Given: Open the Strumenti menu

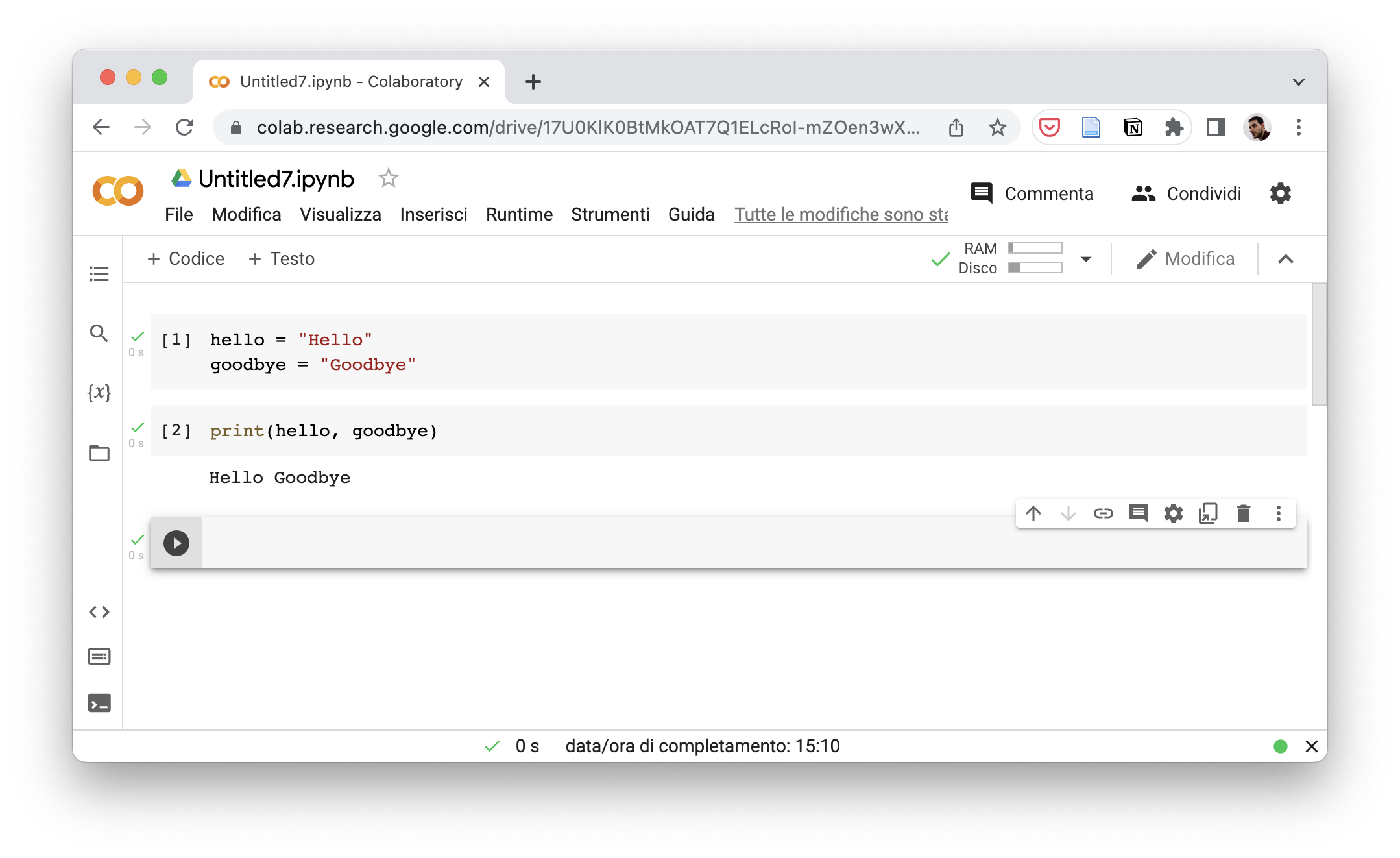Looking at the screenshot, I should [x=610, y=215].
